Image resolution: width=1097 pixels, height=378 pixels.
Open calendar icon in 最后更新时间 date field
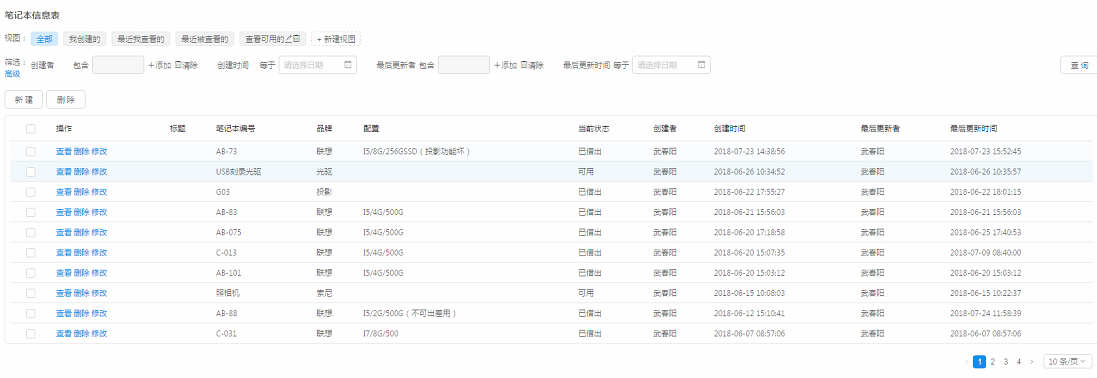click(x=702, y=65)
